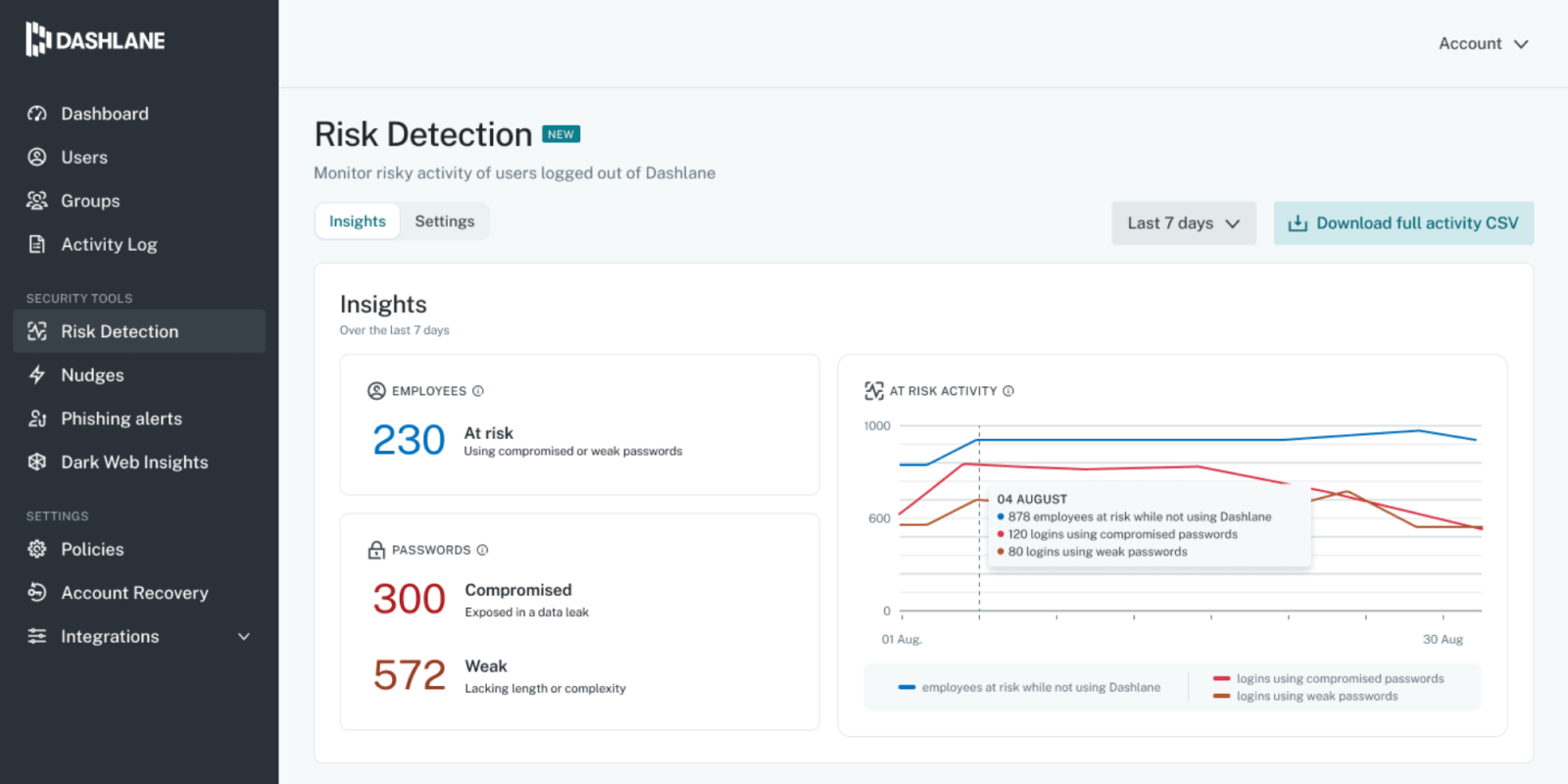The width and height of the screenshot is (1568, 784).
Task: Toggle blue employees at risk legend swatch
Action: (x=906, y=688)
